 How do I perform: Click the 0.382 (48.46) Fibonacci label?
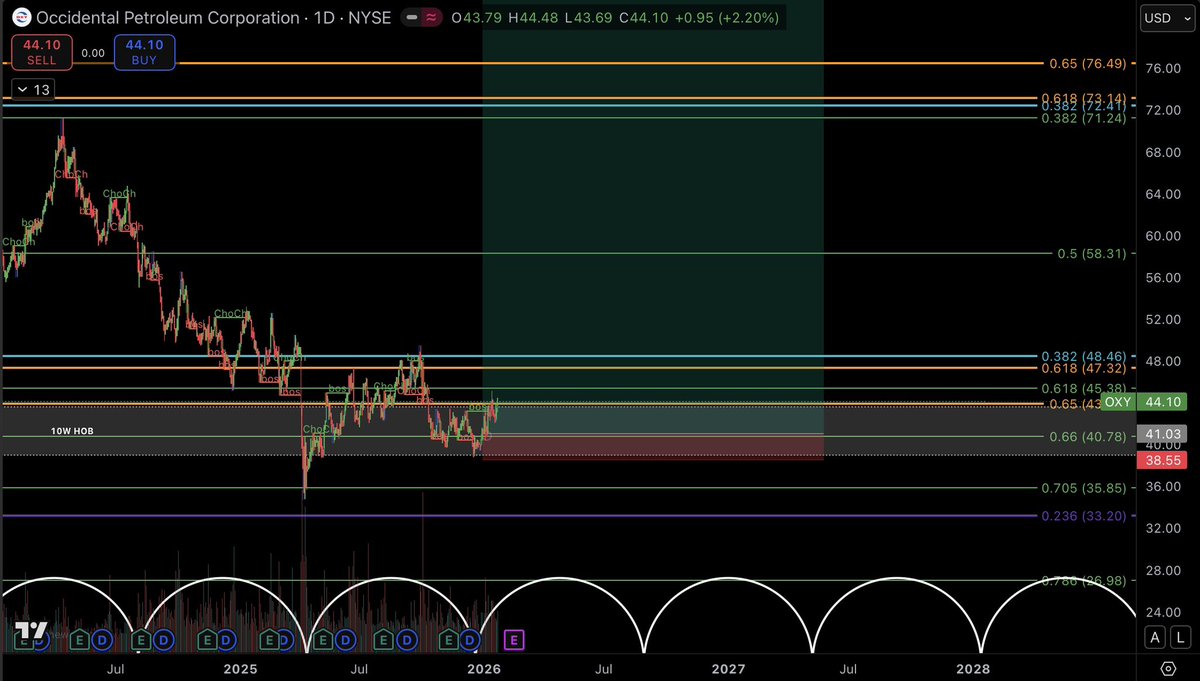tap(1084, 356)
